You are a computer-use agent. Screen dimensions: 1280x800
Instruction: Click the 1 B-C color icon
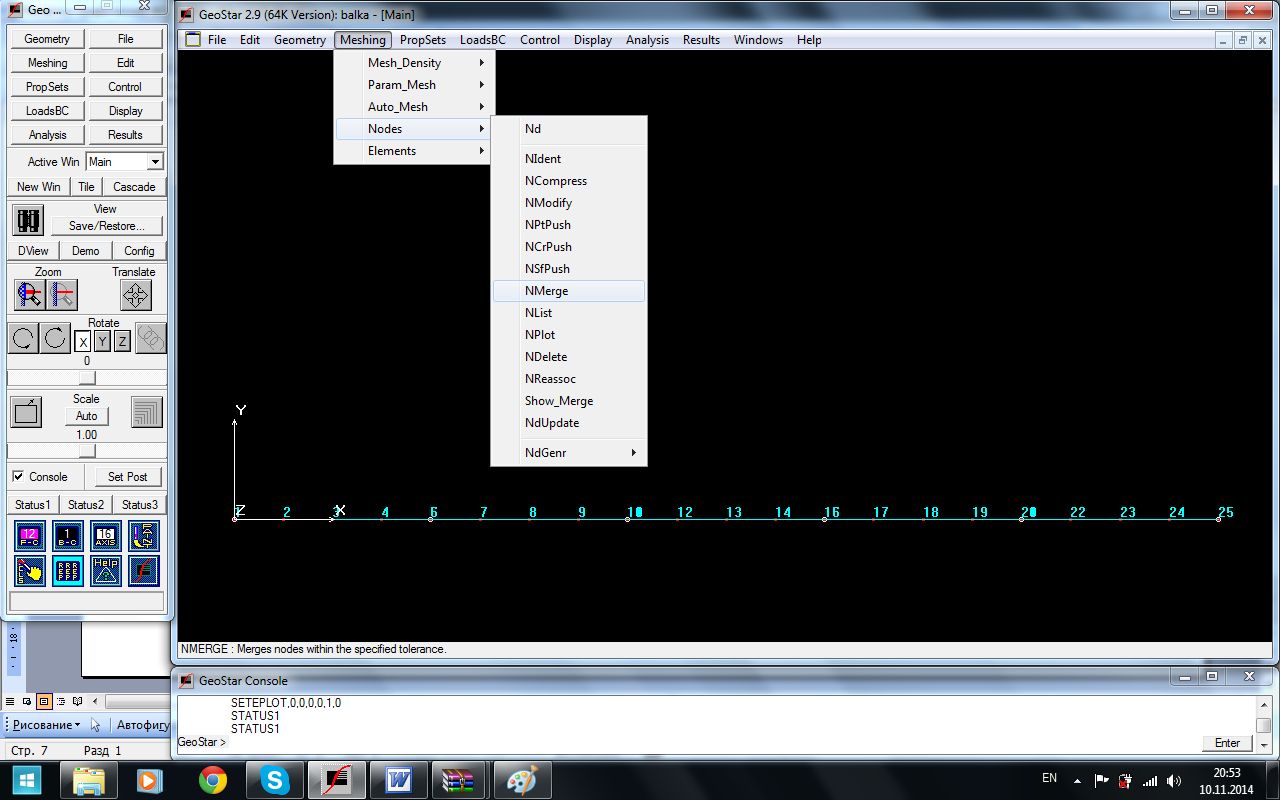click(68, 536)
